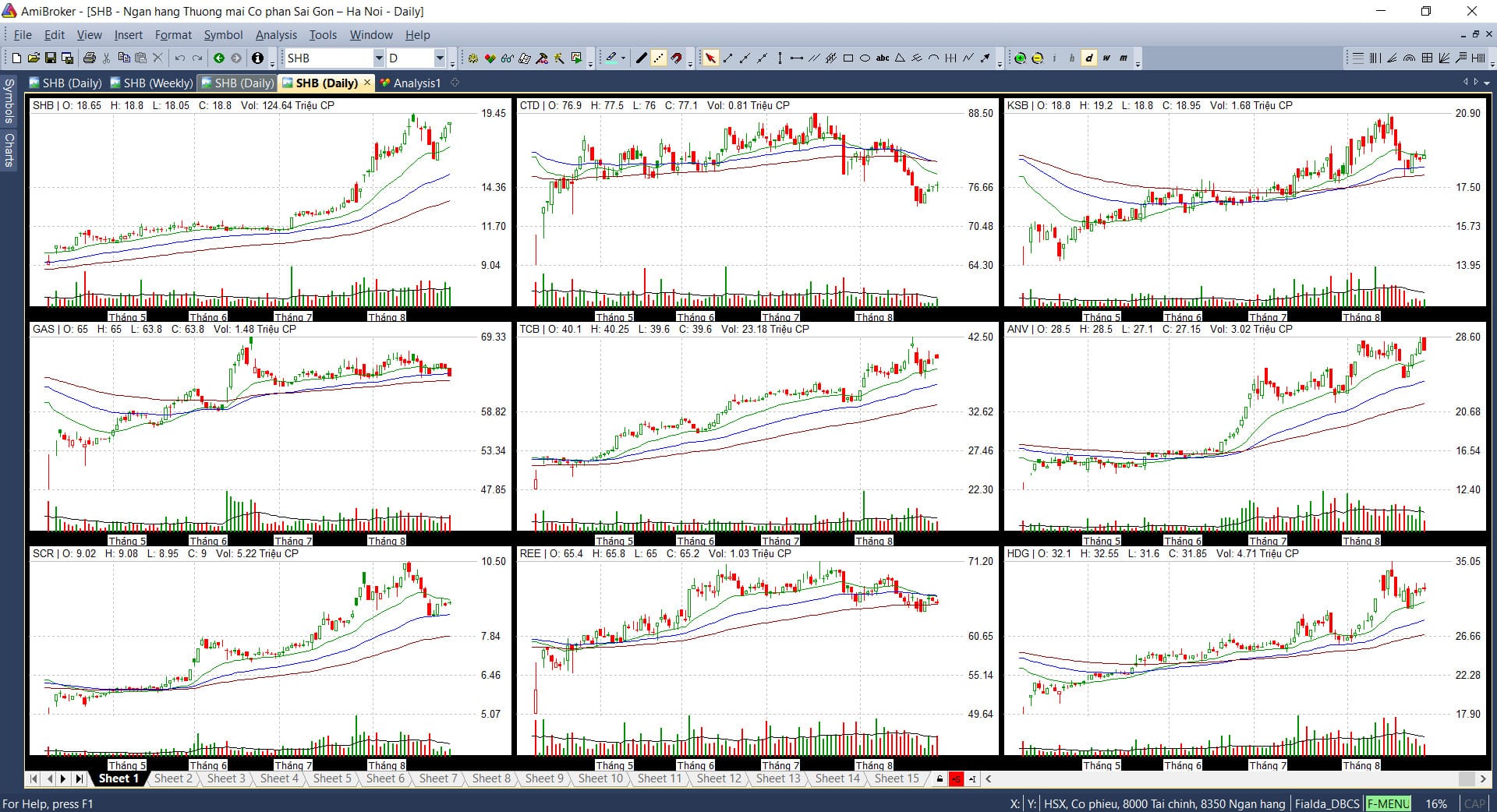Image resolution: width=1497 pixels, height=812 pixels.
Task: Click the green F-MENU status button
Action: [1389, 803]
